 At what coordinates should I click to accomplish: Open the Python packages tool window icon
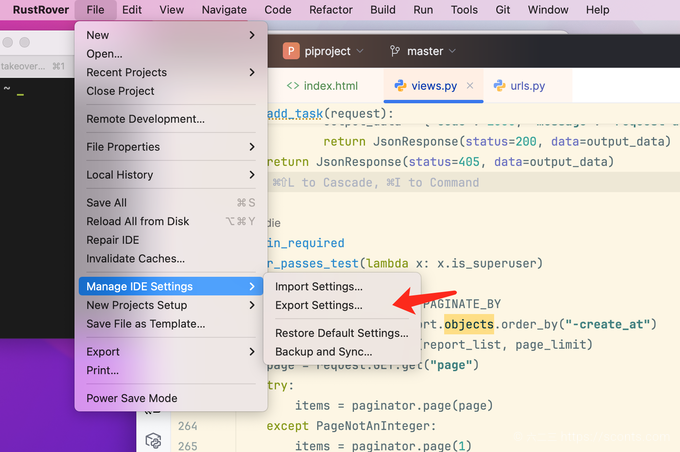(x=153, y=440)
